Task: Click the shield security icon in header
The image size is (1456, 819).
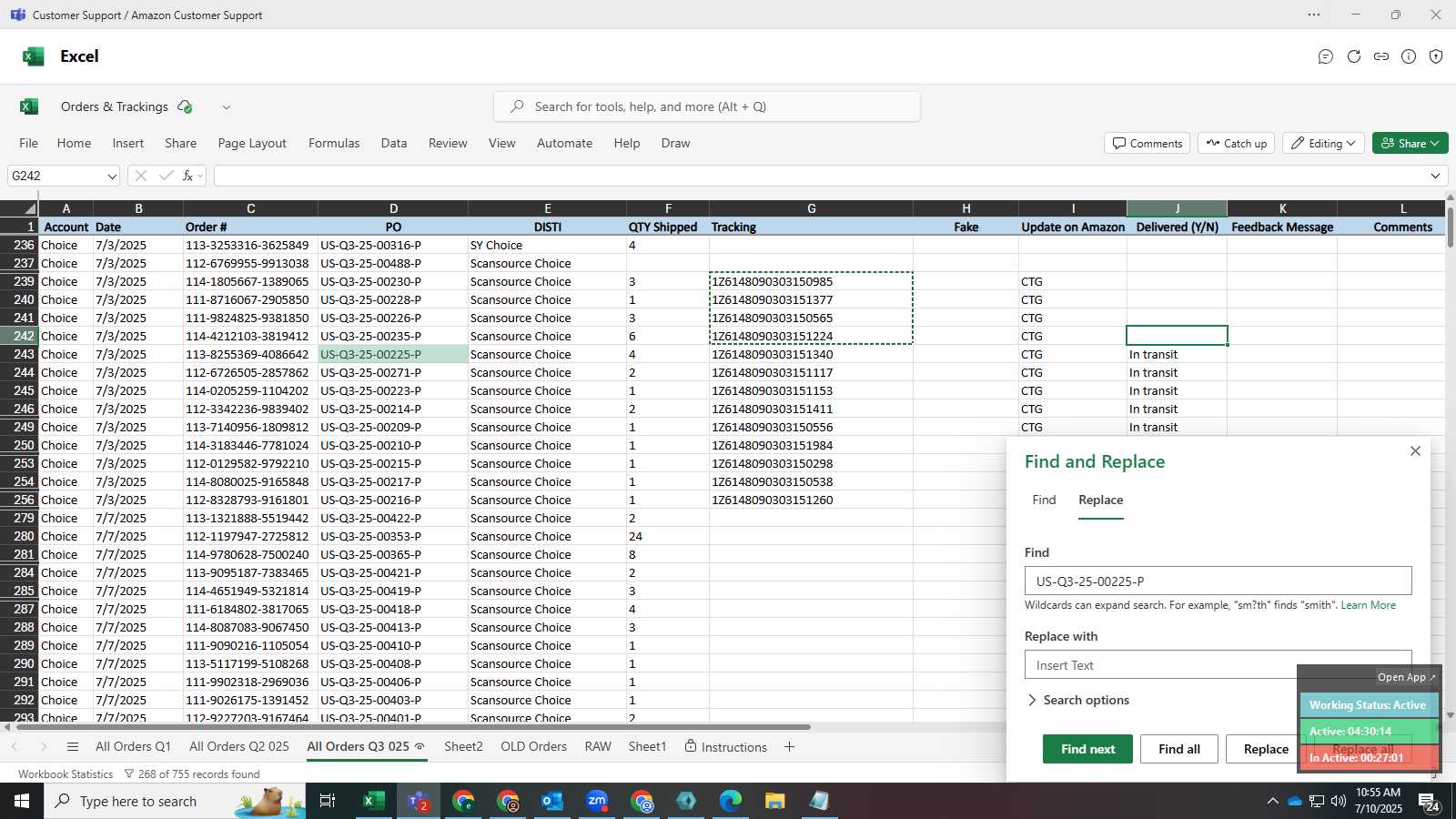Action: tap(1436, 56)
